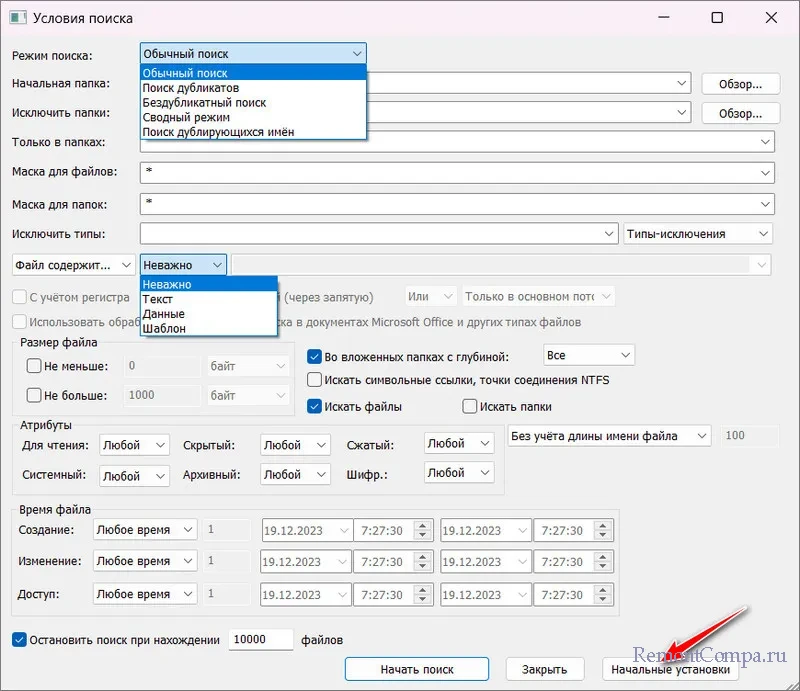Click the app icon in the title bar

pyautogui.click(x=17, y=18)
